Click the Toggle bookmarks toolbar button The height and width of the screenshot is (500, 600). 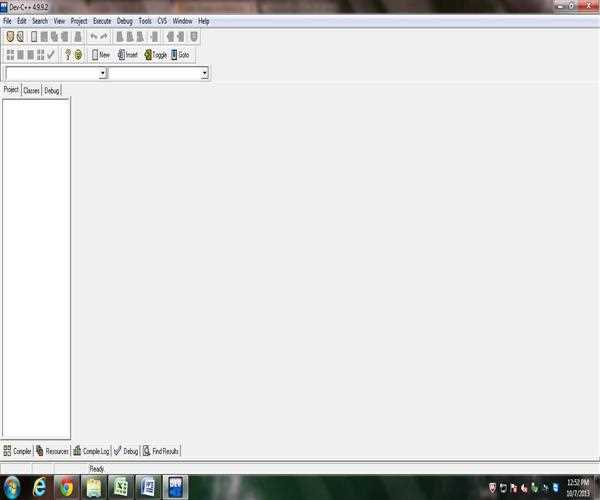coord(155,55)
